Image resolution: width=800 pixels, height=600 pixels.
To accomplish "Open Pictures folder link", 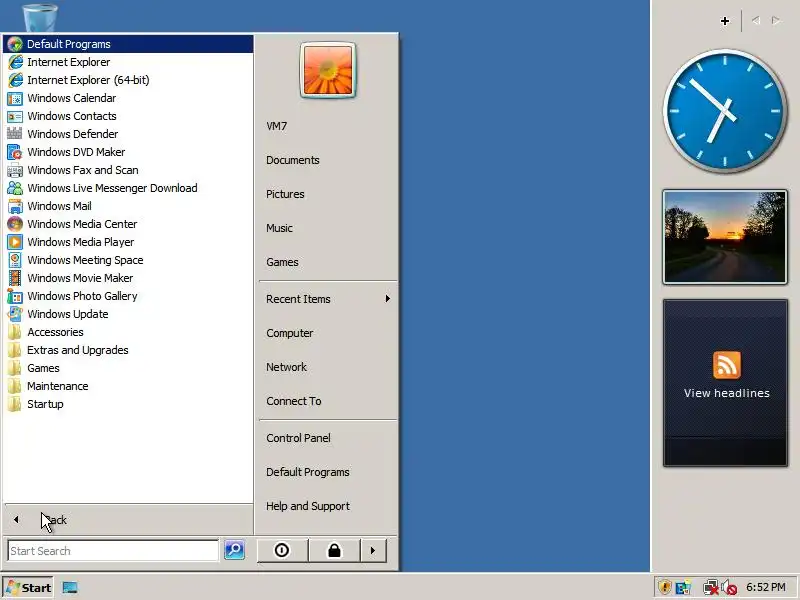I will (327, 194).
